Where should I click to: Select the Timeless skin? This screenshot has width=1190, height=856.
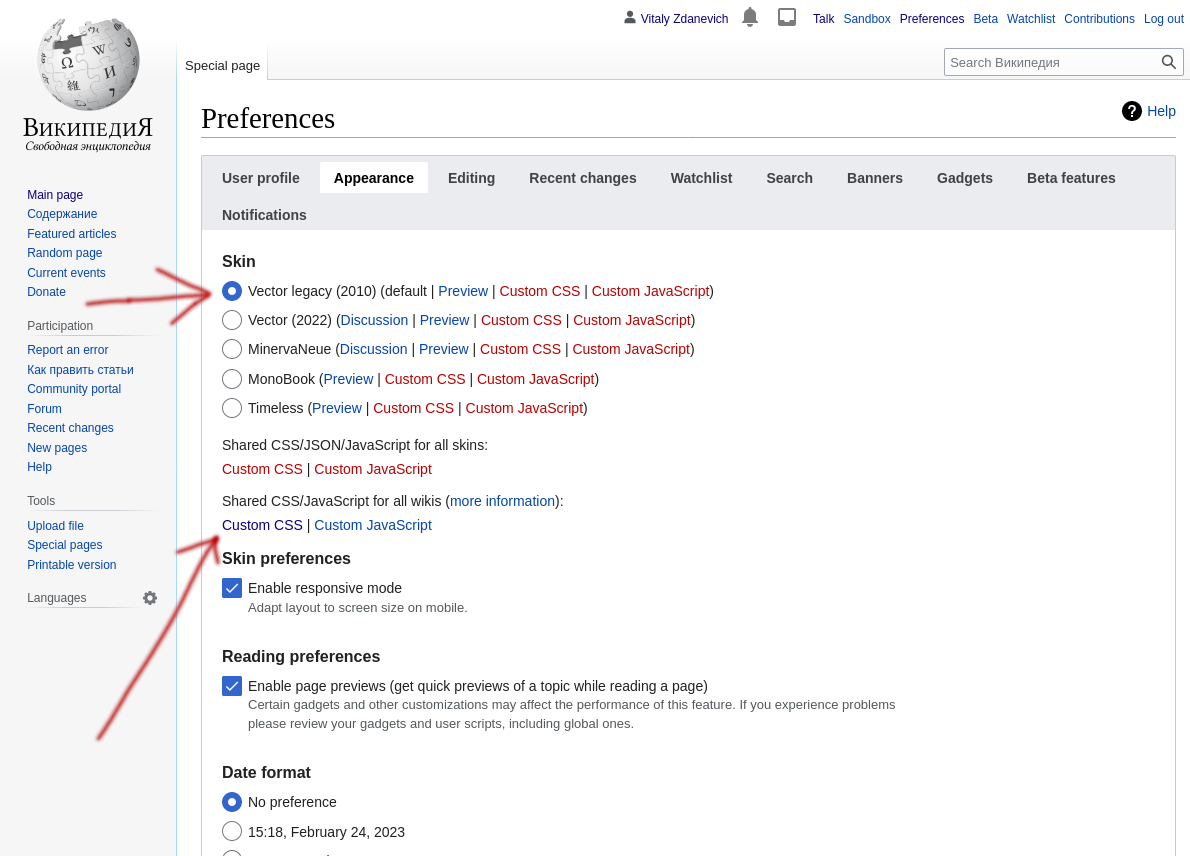[231, 408]
